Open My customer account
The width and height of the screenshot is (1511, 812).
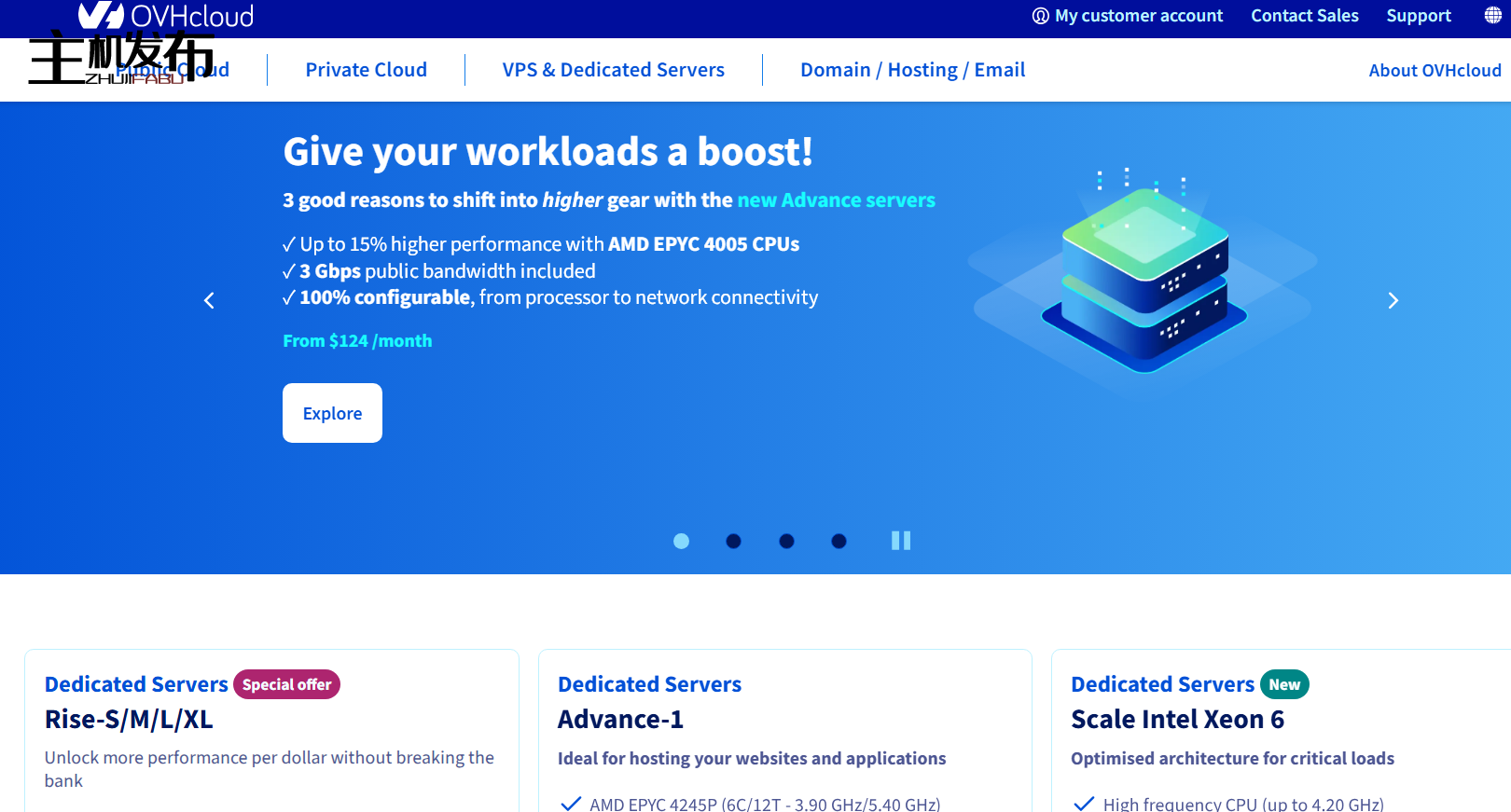(x=1128, y=16)
